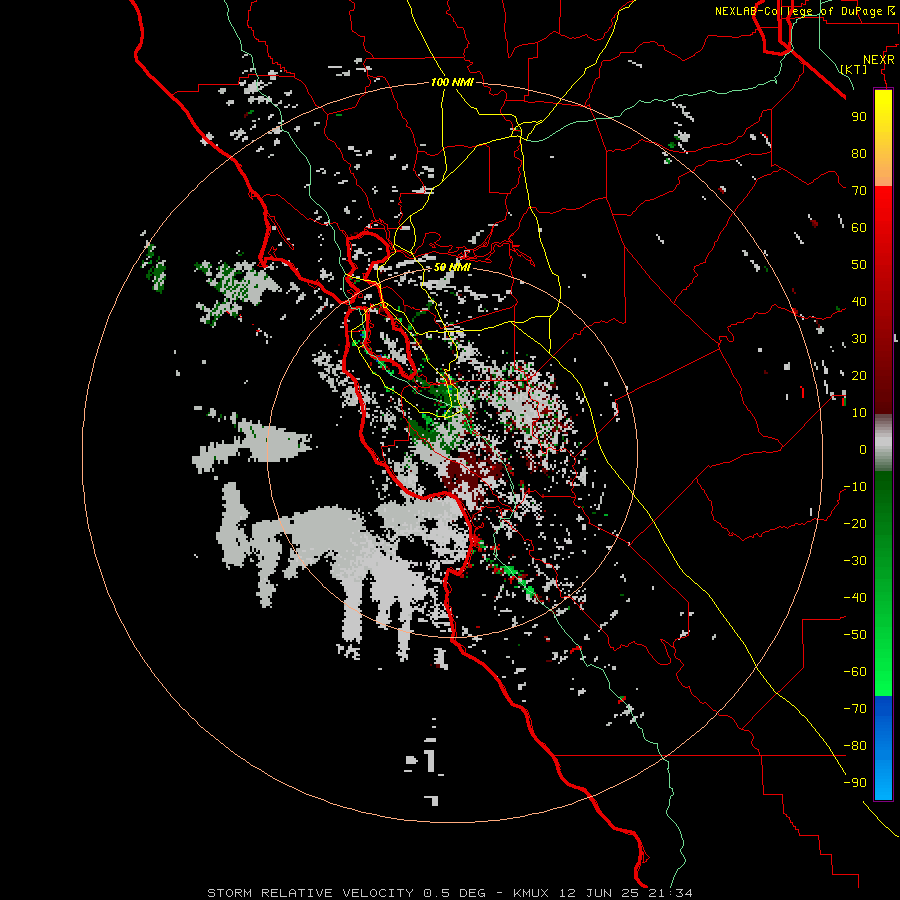900x900 pixels.
Task: Click the -30 value on the velocity scale
Action: coord(855,561)
